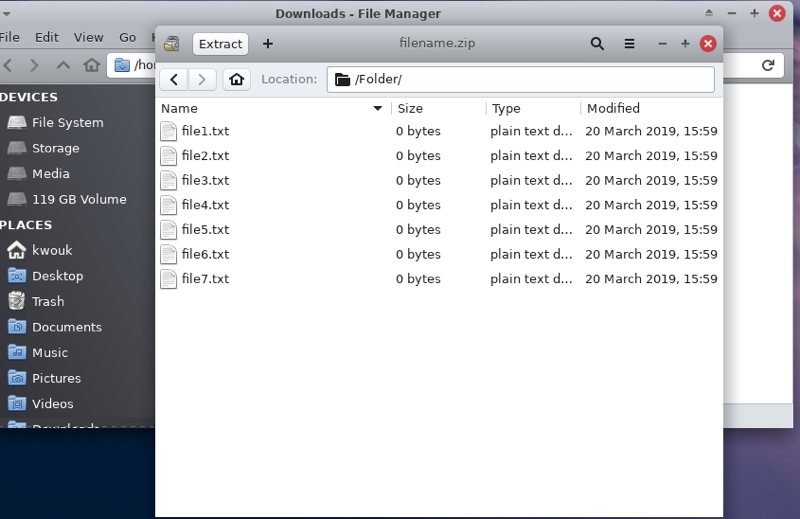Select the 119 GB Volume device
The height and width of the screenshot is (519, 800).
(79, 199)
